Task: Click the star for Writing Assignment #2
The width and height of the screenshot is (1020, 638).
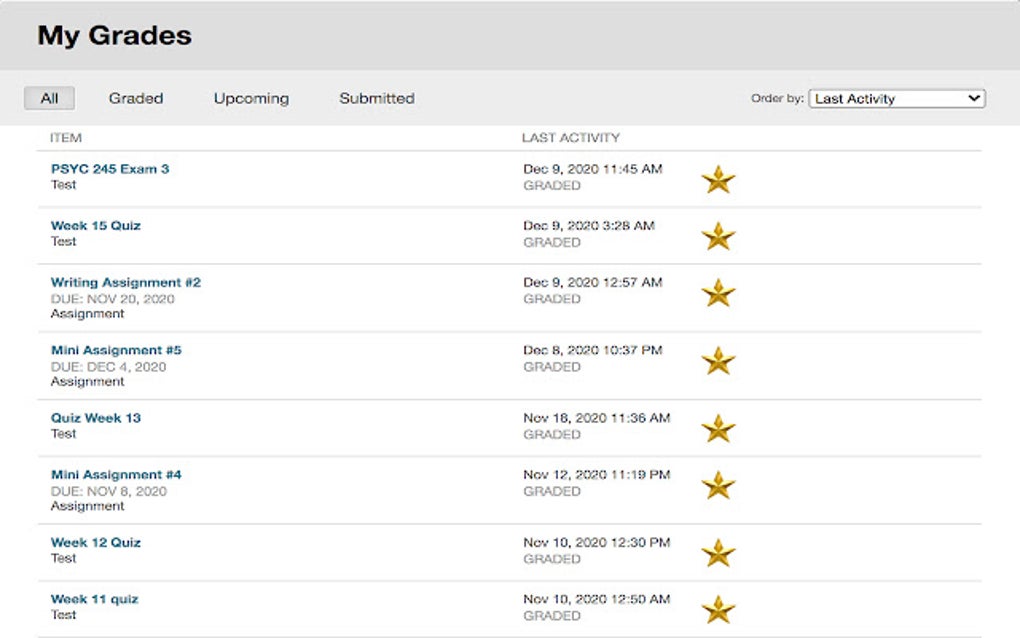Action: (718, 293)
